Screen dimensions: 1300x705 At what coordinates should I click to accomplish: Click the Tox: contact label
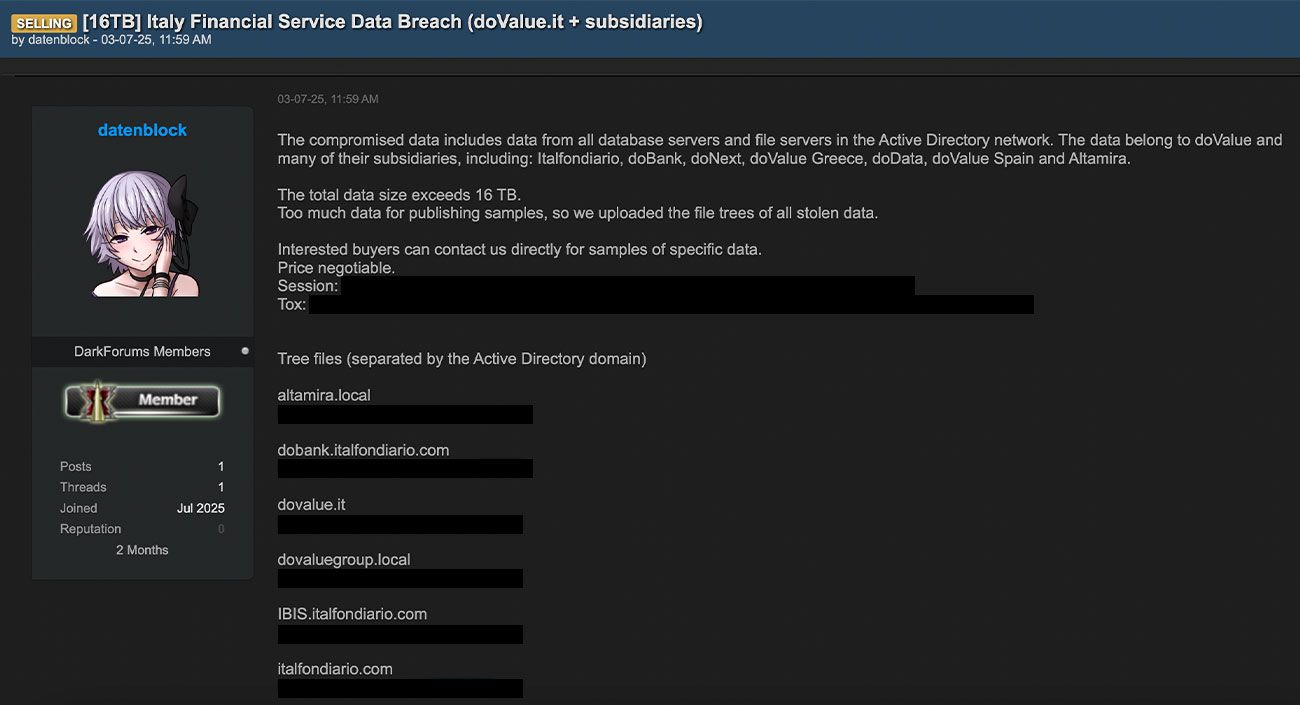coord(292,304)
